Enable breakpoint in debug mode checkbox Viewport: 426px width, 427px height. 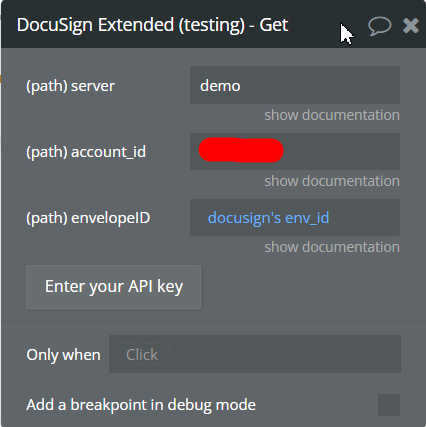tap(389, 405)
